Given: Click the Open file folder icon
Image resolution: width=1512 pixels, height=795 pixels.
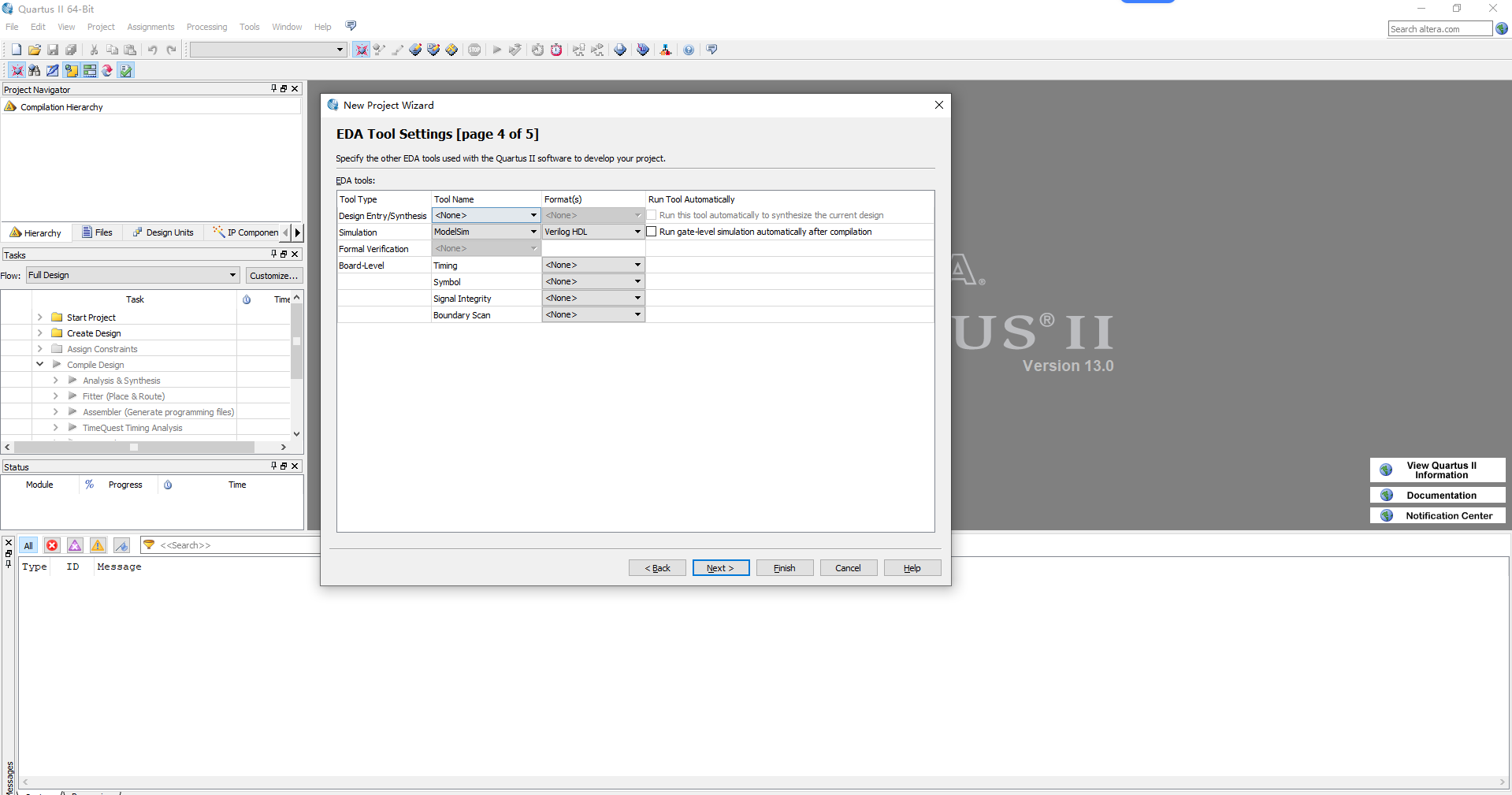Looking at the screenshot, I should (34, 50).
